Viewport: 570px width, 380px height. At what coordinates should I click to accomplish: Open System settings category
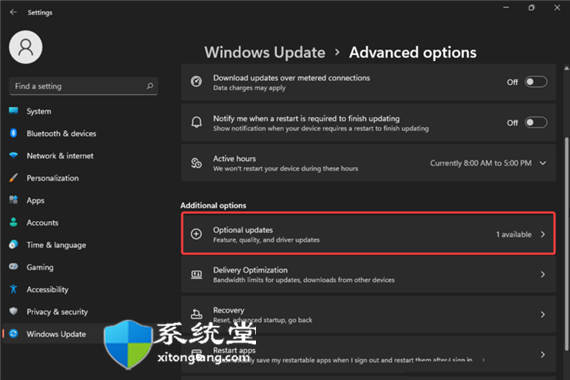[x=39, y=111]
